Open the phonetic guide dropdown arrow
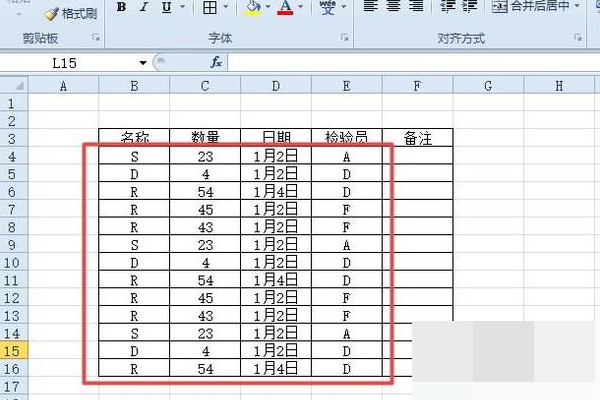The width and height of the screenshot is (600, 400). 344,7
